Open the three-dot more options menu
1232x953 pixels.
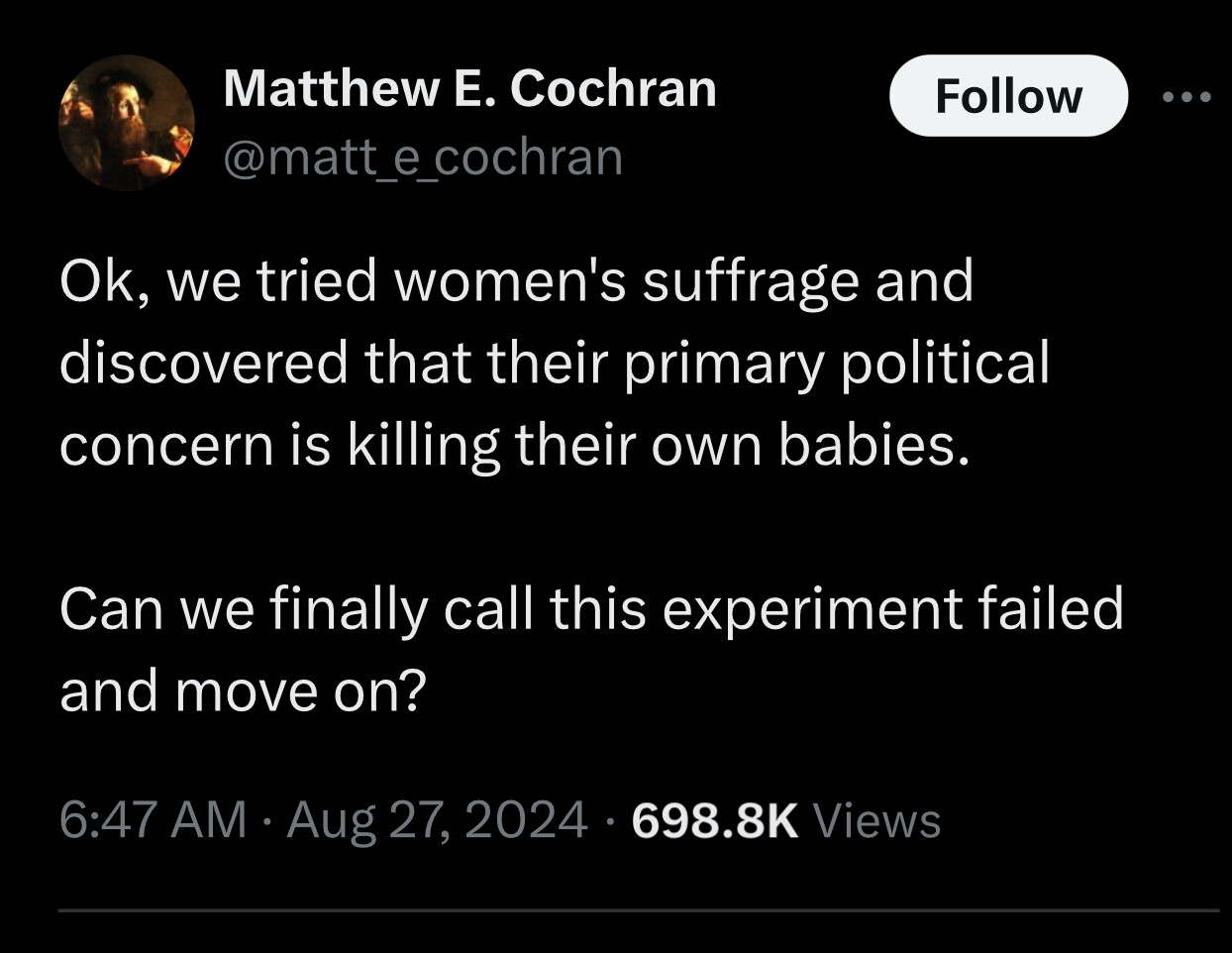coord(1185,97)
